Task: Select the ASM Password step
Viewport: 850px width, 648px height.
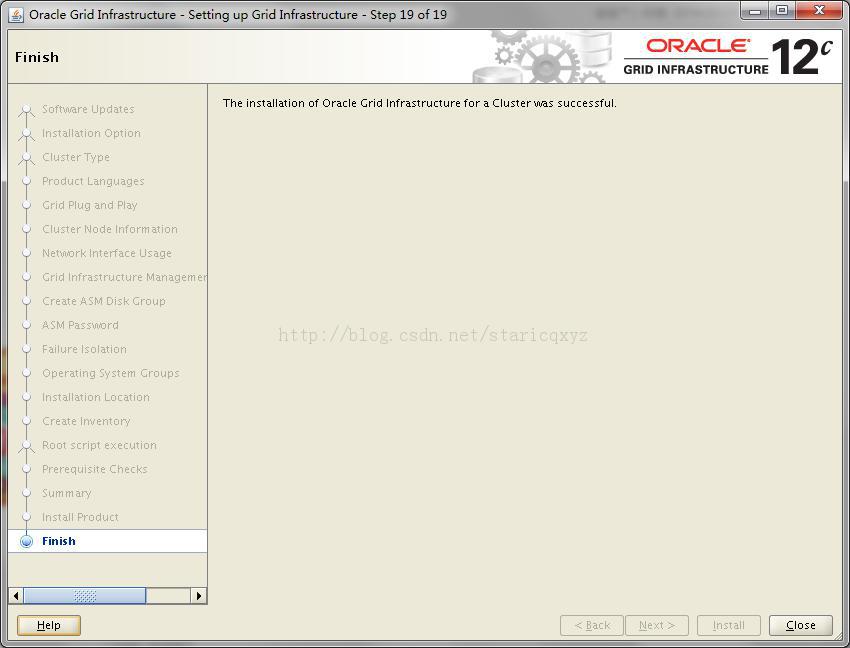Action: tap(80, 325)
